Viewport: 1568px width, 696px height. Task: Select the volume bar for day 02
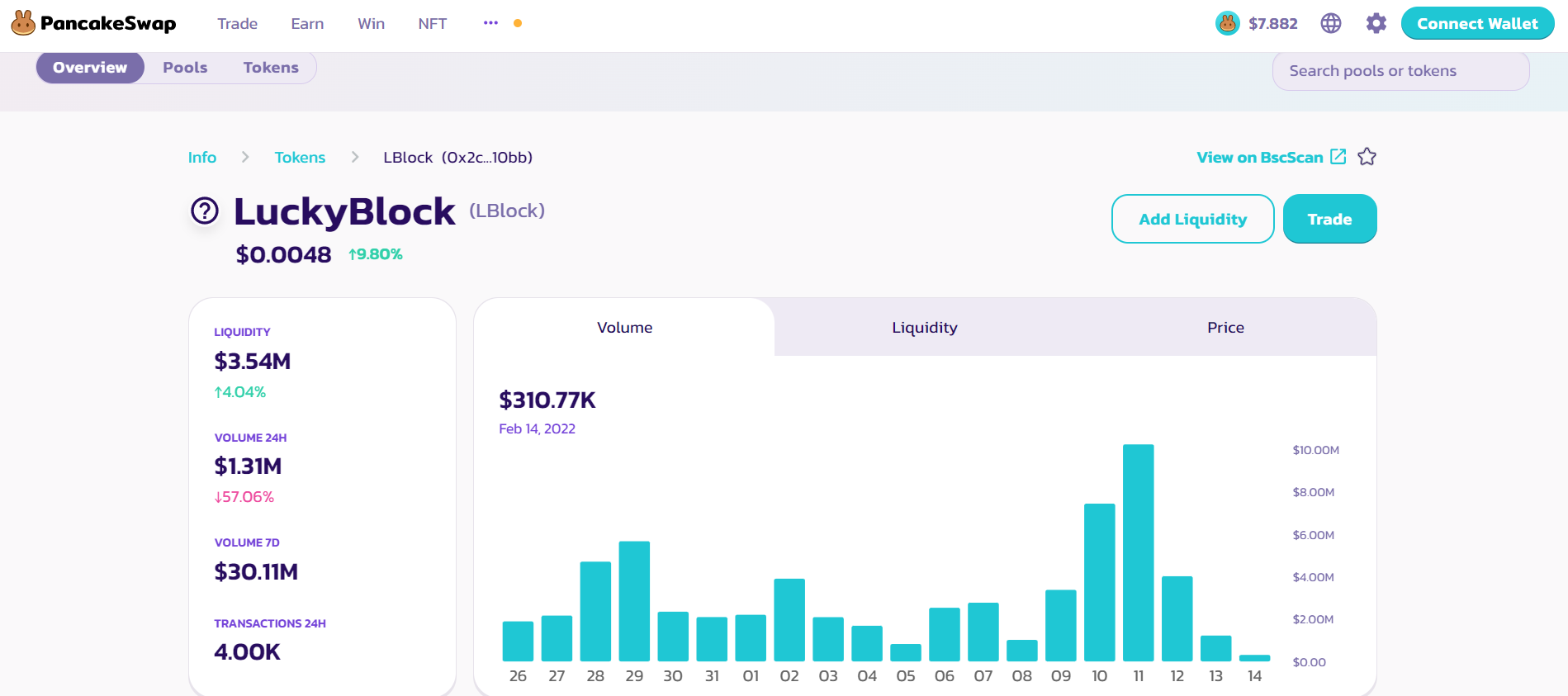tap(789, 620)
